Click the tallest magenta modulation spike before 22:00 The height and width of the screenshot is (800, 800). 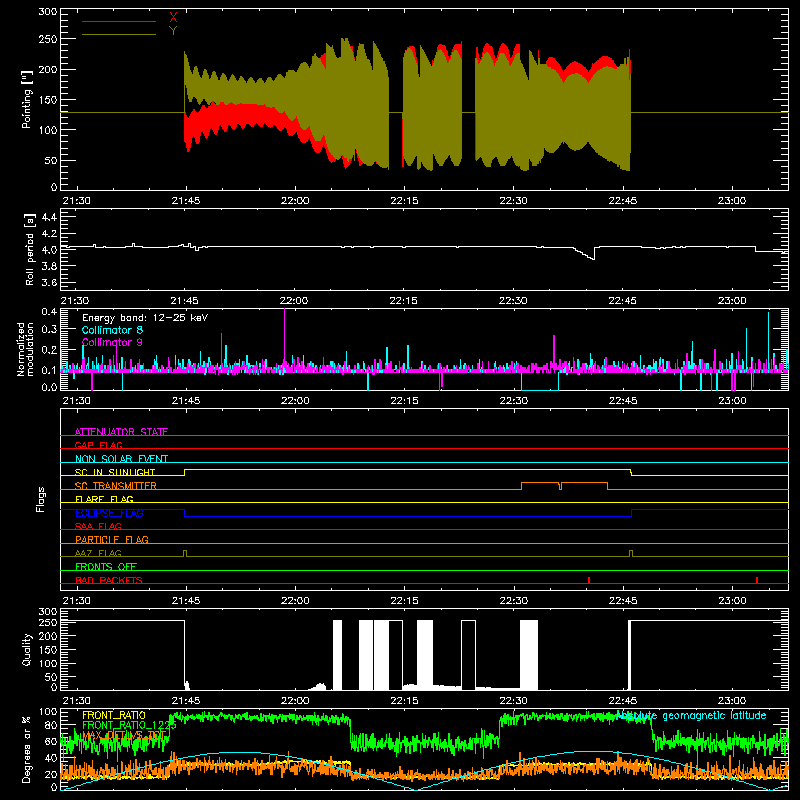pos(285,337)
